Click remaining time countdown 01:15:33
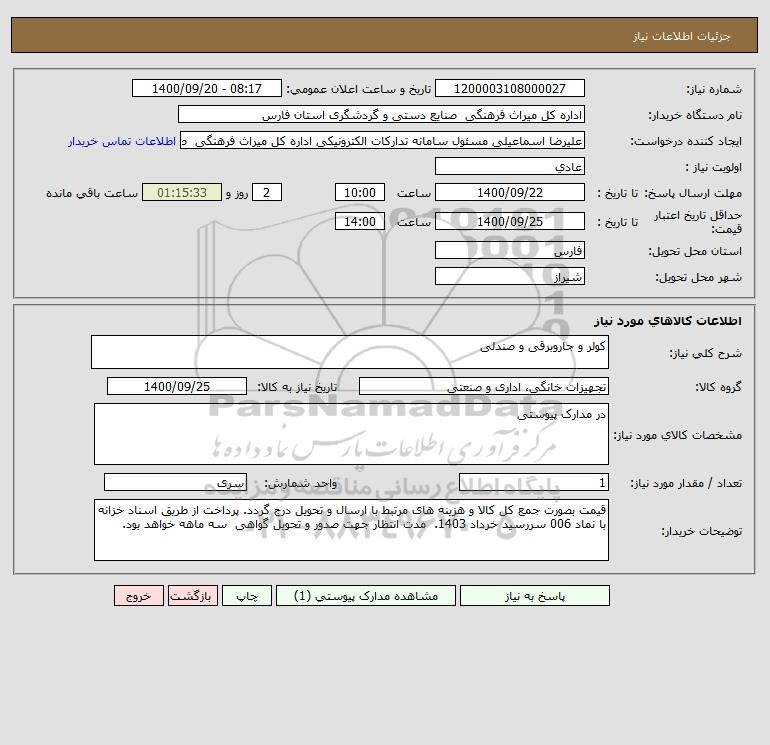 pos(182,193)
